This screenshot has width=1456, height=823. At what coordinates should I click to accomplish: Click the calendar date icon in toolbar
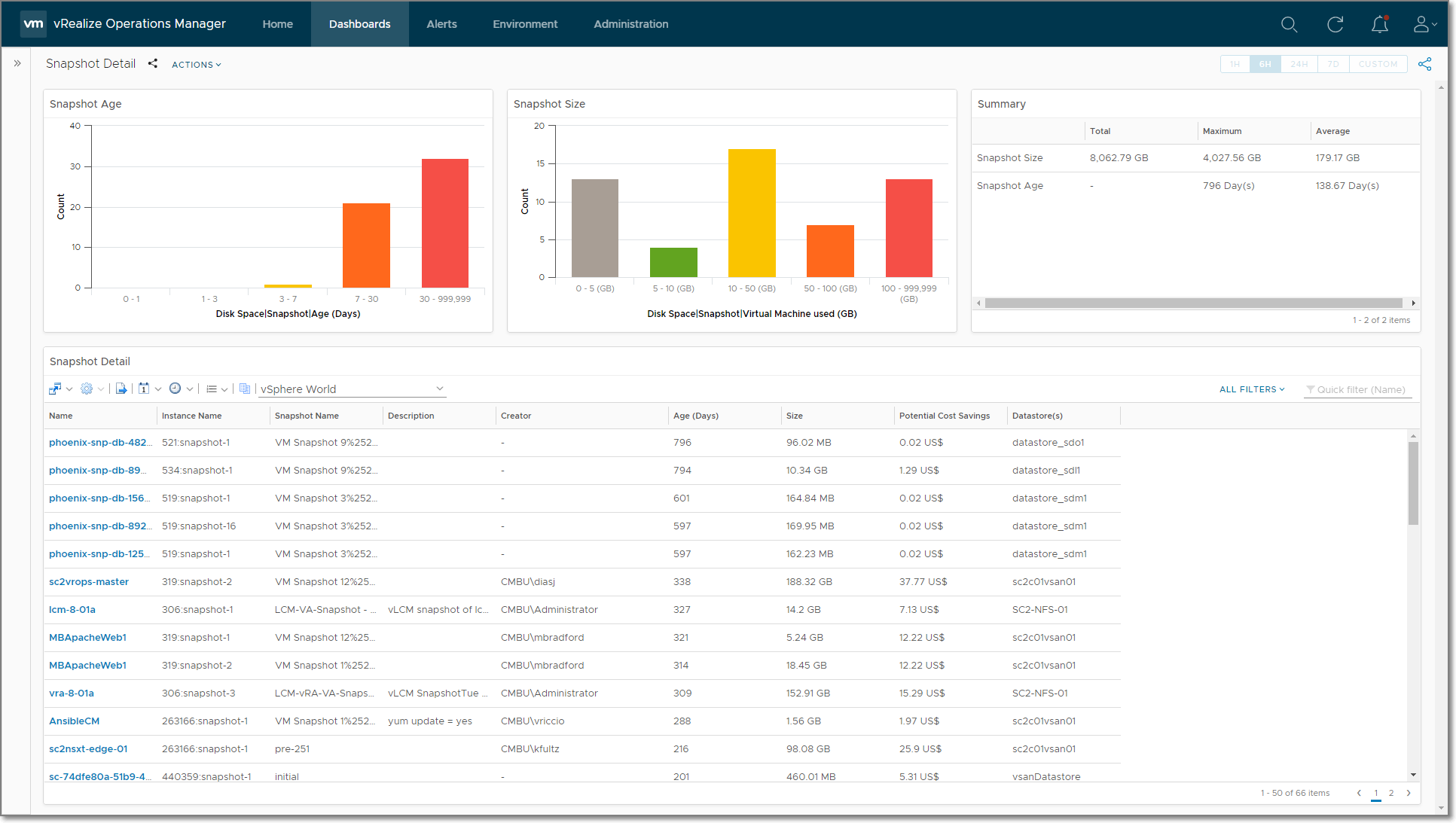[144, 389]
